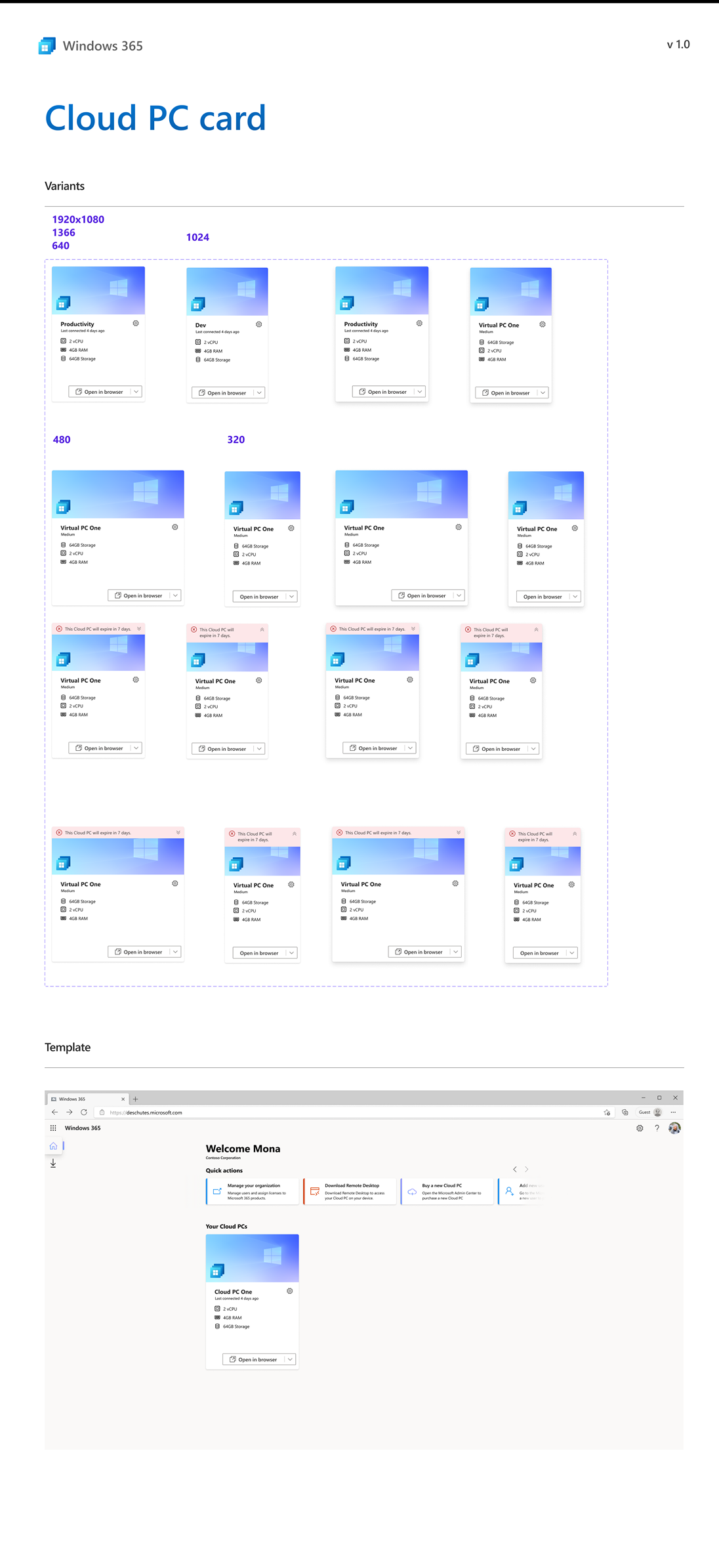Open the settings gear in the Windows 365 header
The height and width of the screenshot is (1568, 719).
[x=640, y=1128]
